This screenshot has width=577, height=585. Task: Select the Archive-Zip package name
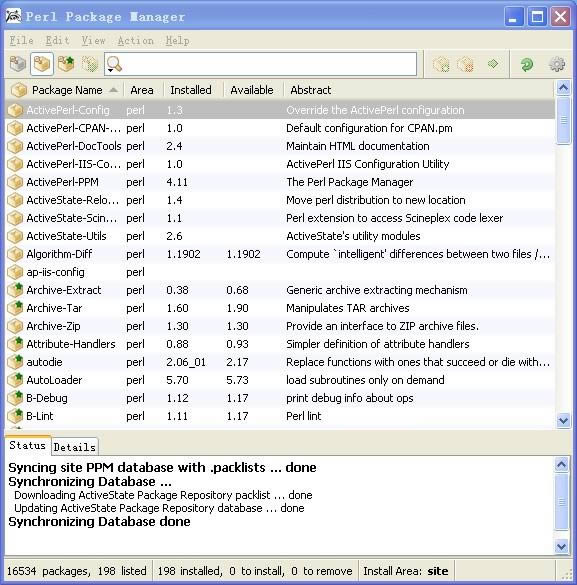53,326
